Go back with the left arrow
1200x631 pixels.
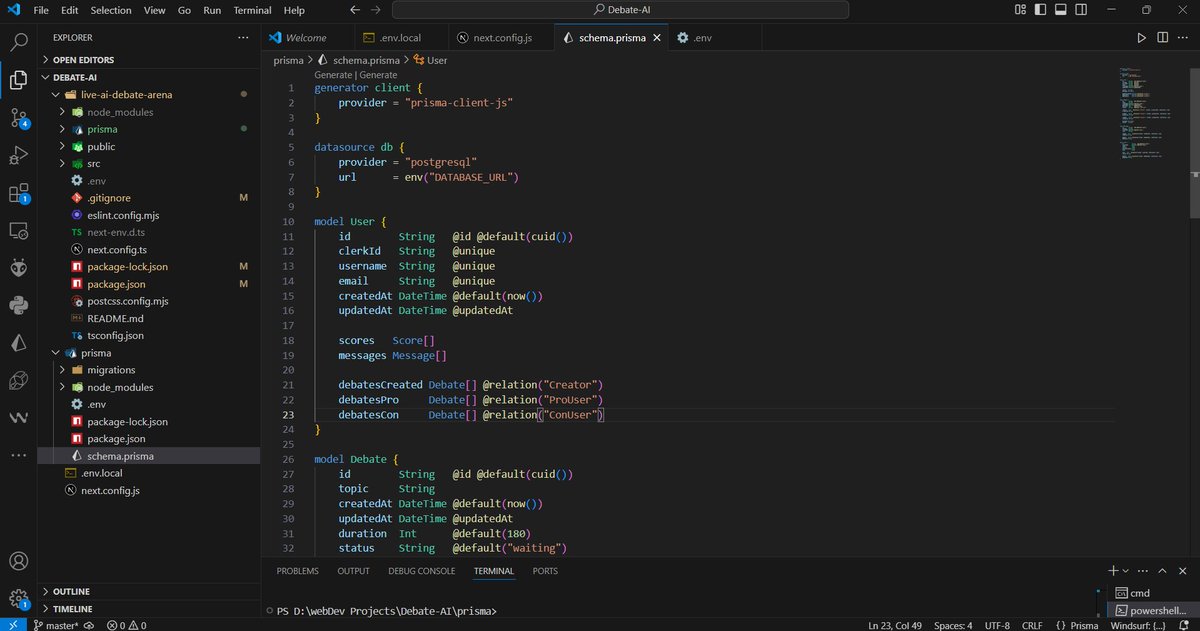355,10
